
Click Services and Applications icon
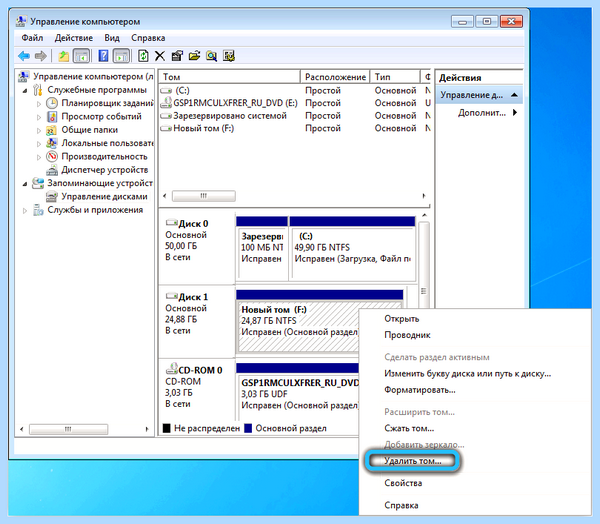pyautogui.click(x=38, y=210)
